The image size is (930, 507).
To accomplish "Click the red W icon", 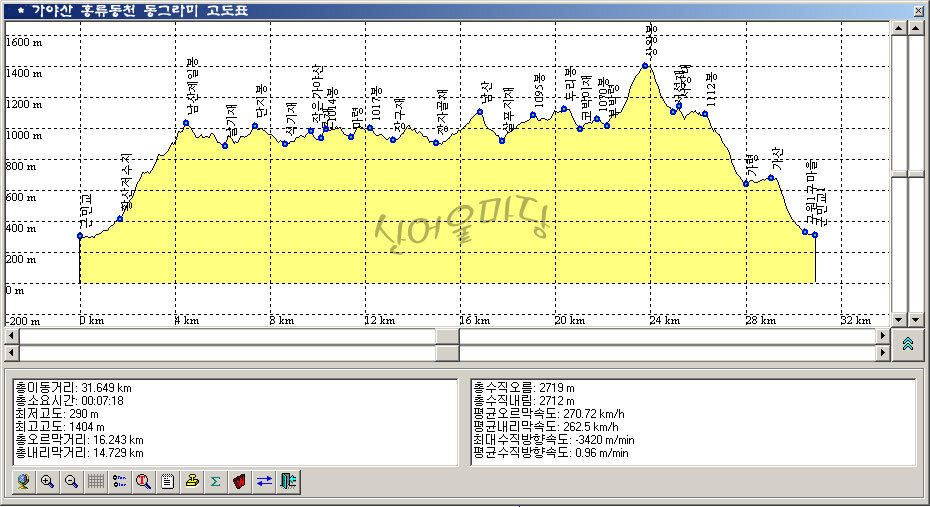I will pos(240,482).
